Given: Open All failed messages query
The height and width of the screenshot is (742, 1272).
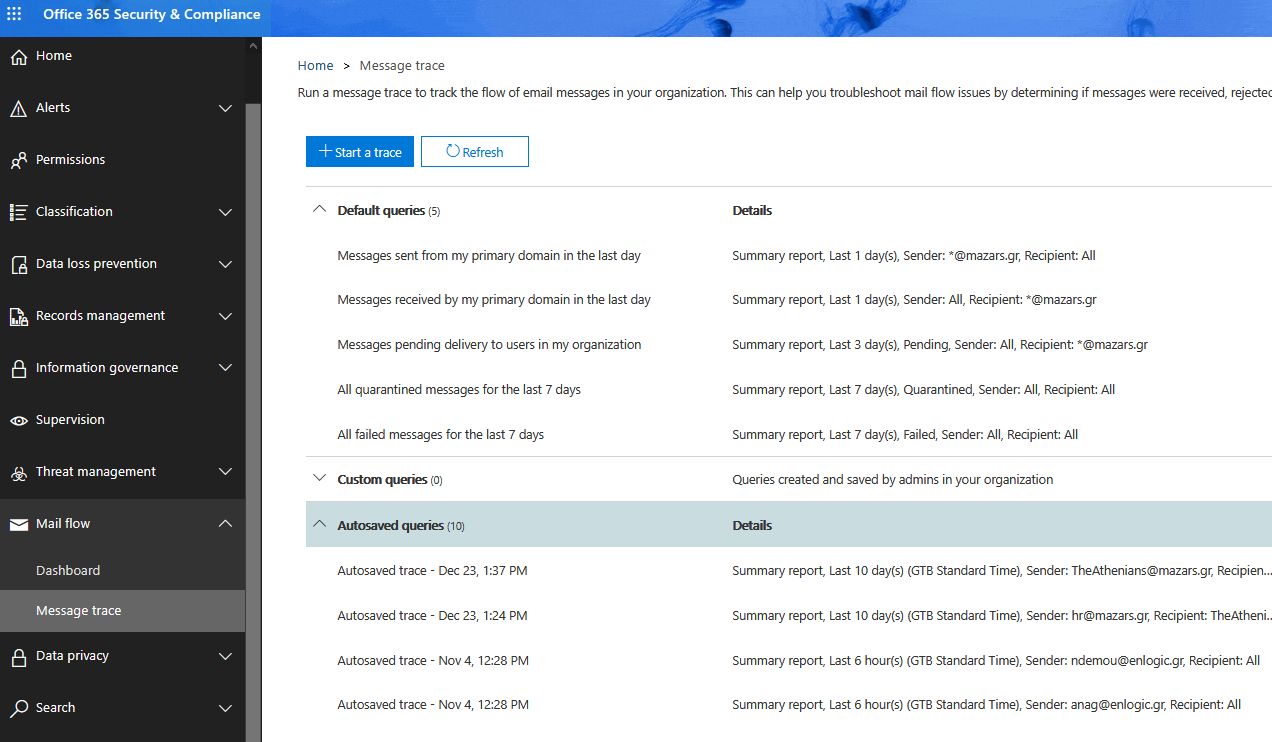Looking at the screenshot, I should click(441, 435).
